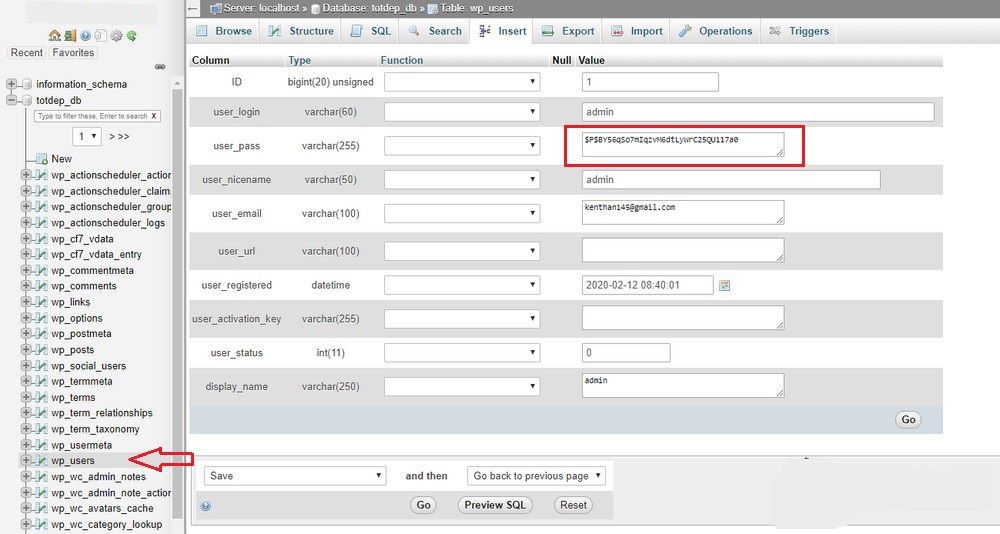Image resolution: width=1000 pixels, height=534 pixels.
Task: Click the wp_options table icon
Action: [x=42, y=318]
